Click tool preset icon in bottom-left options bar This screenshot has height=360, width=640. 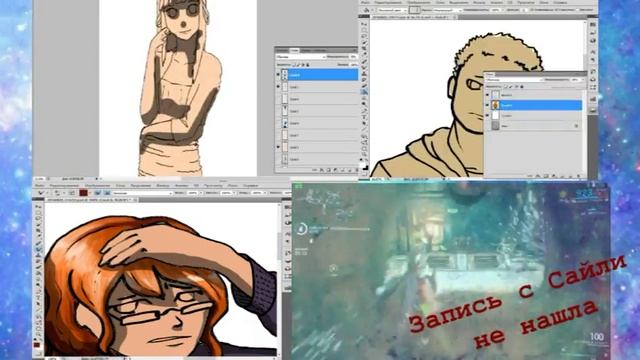(41, 193)
